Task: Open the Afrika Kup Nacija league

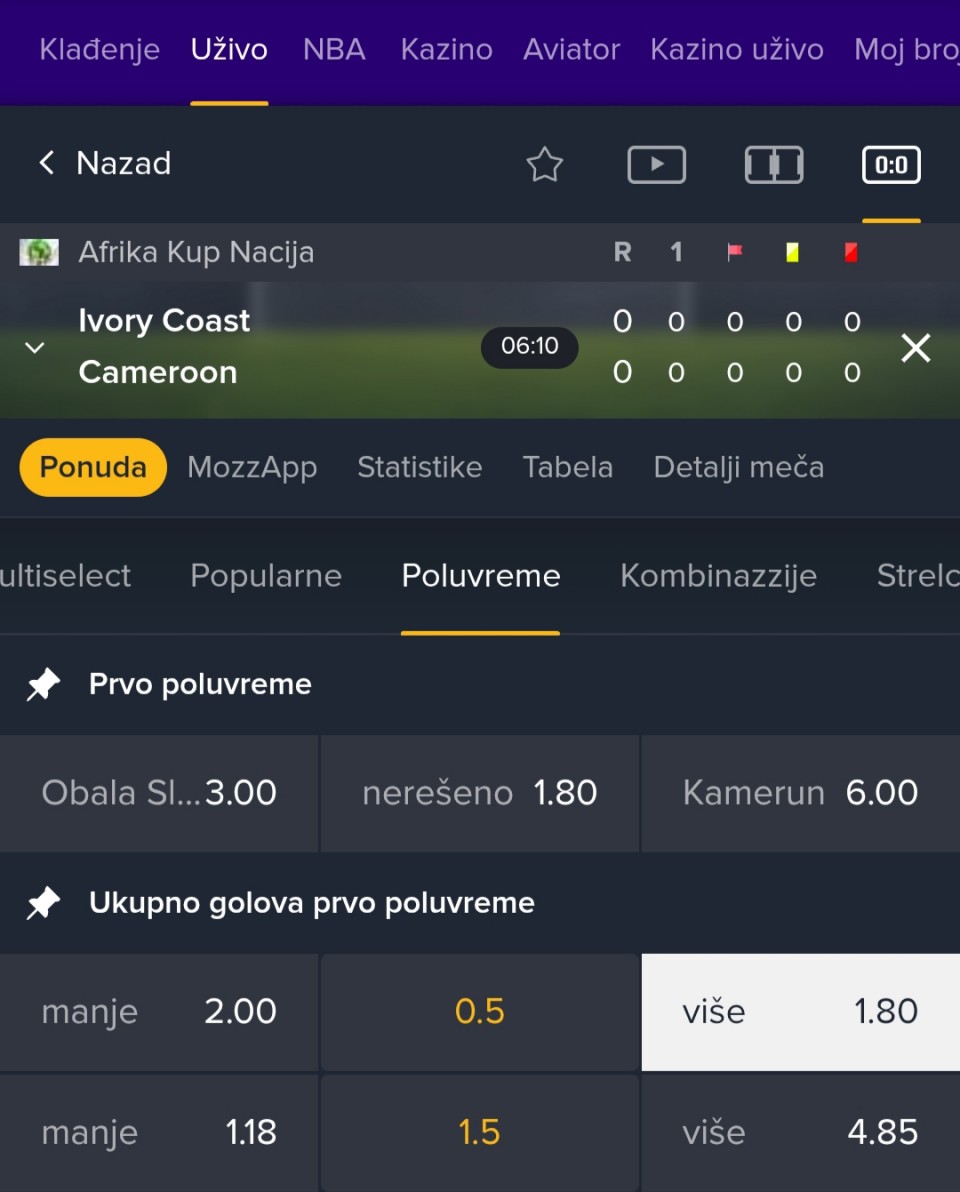Action: (196, 253)
